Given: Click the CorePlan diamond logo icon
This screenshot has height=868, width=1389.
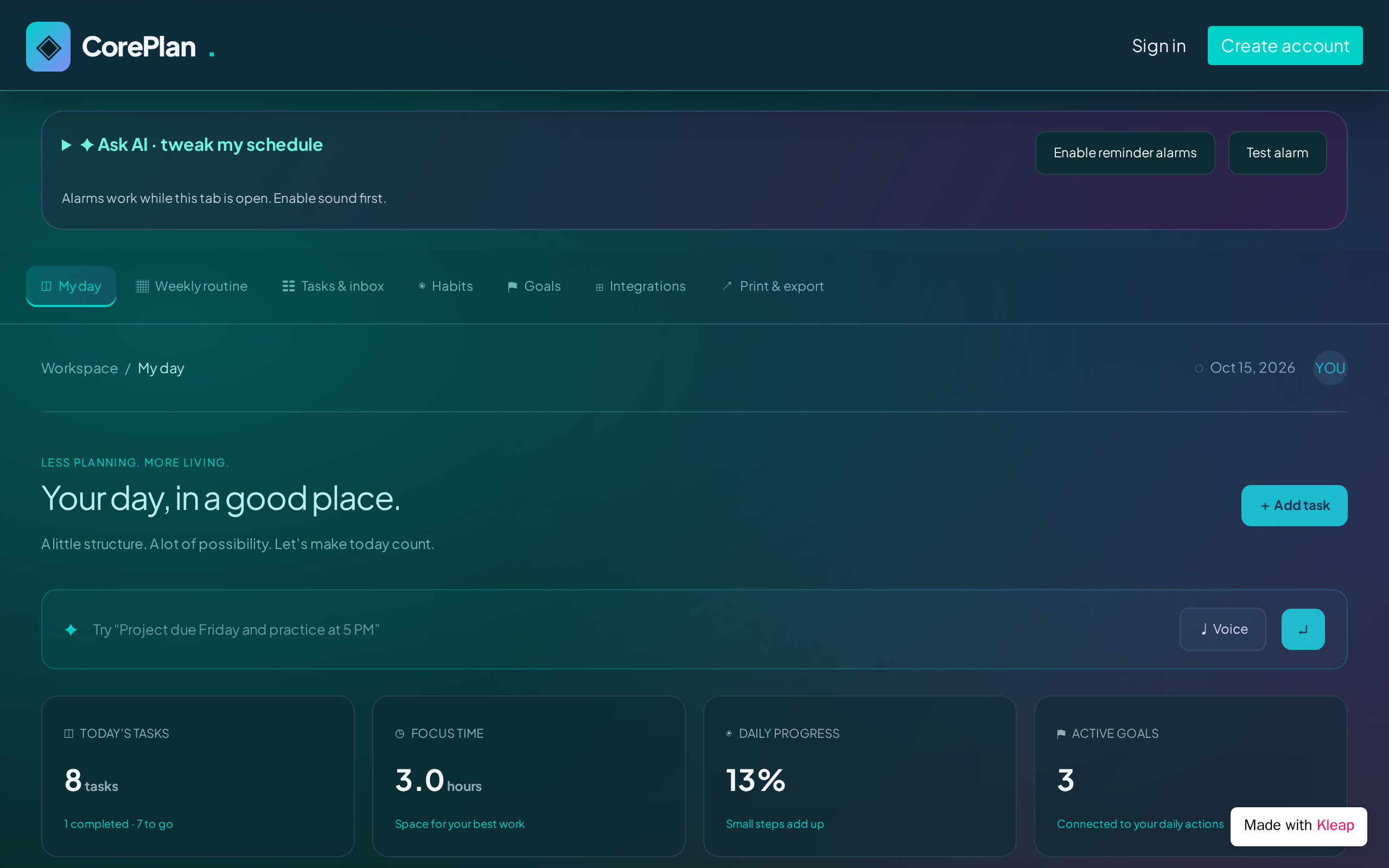Looking at the screenshot, I should pos(48,47).
